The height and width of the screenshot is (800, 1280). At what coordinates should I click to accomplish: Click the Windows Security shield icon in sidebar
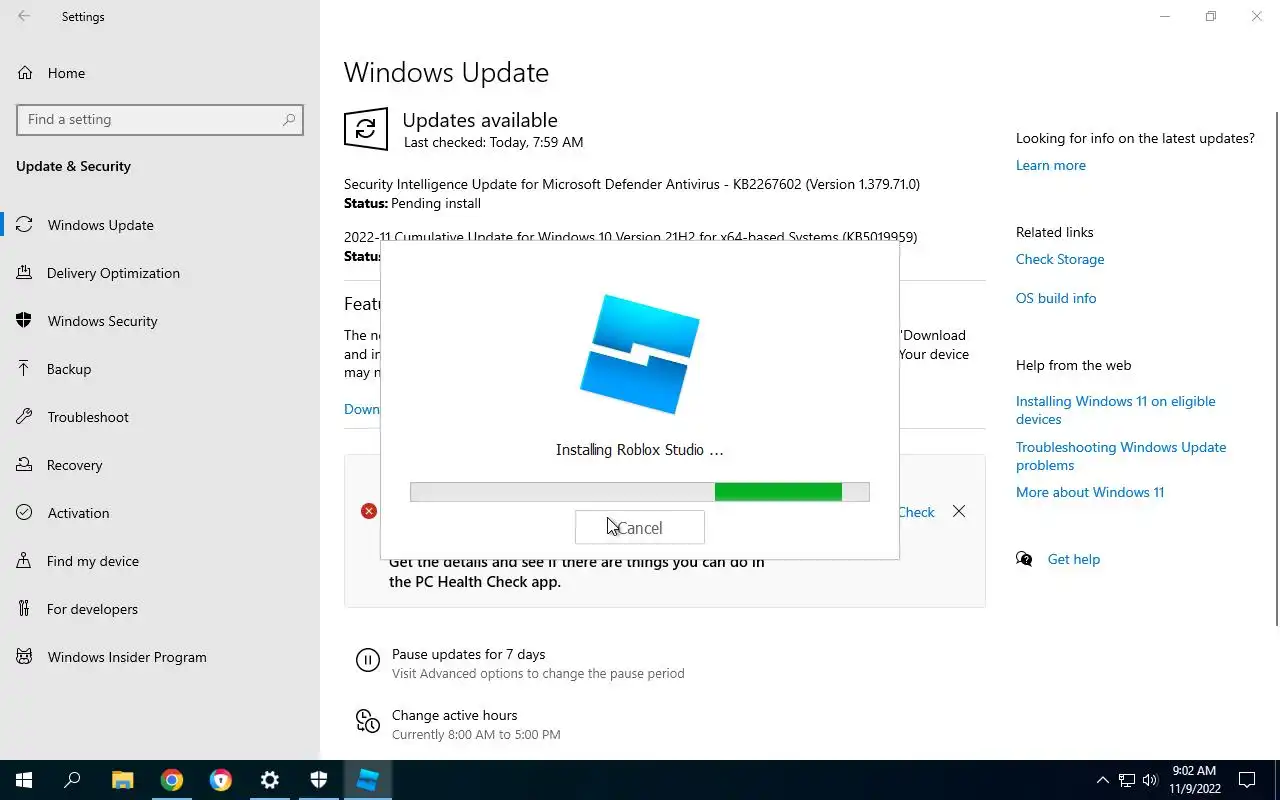click(25, 321)
